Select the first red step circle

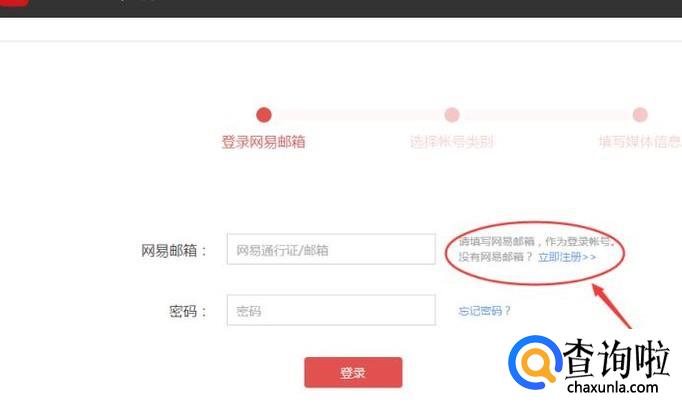264,115
